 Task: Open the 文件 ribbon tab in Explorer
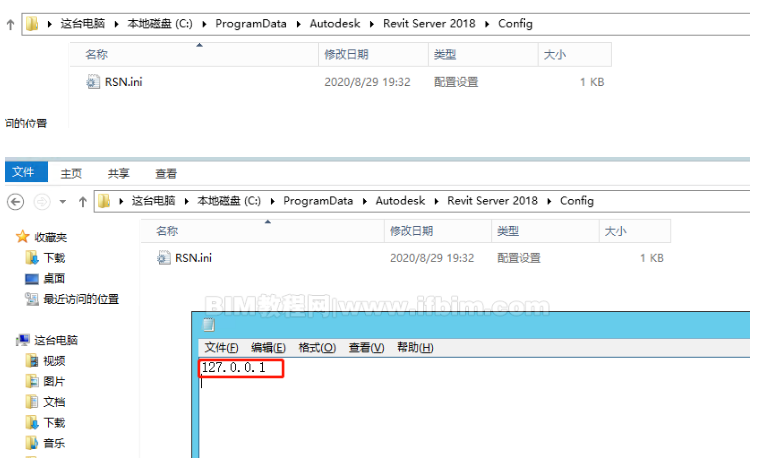(x=26, y=172)
